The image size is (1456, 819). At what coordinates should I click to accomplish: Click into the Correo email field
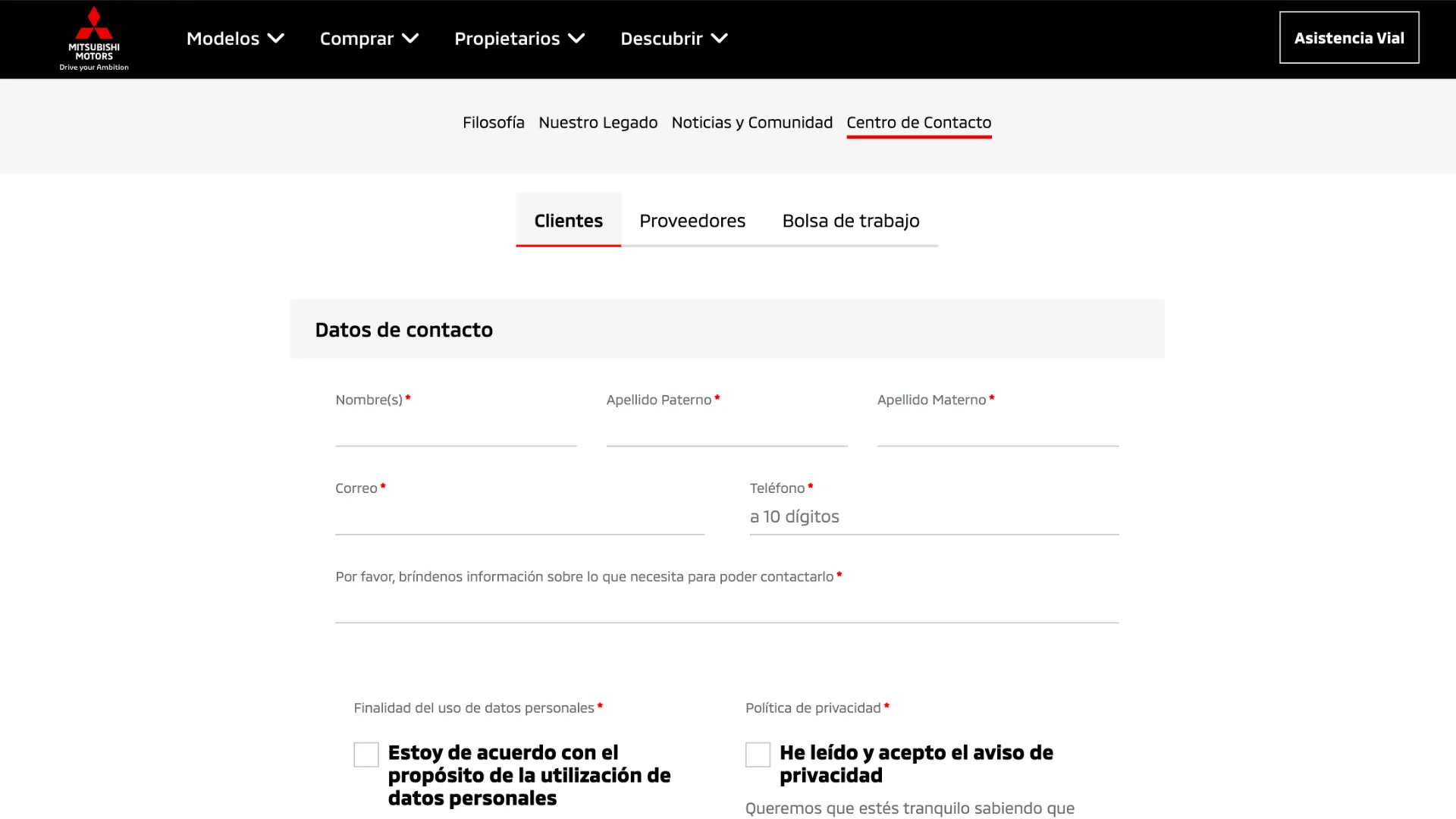tap(519, 519)
